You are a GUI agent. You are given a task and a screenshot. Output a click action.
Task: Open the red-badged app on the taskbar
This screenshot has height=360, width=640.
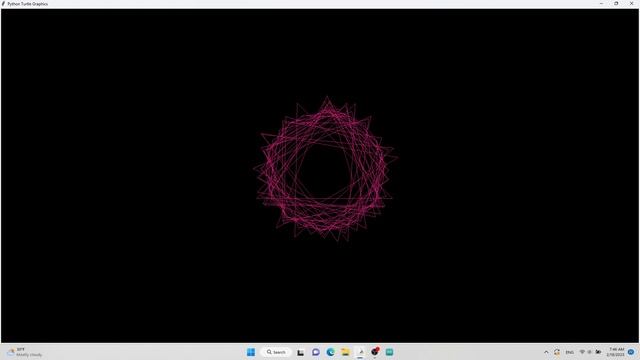tap(375, 351)
